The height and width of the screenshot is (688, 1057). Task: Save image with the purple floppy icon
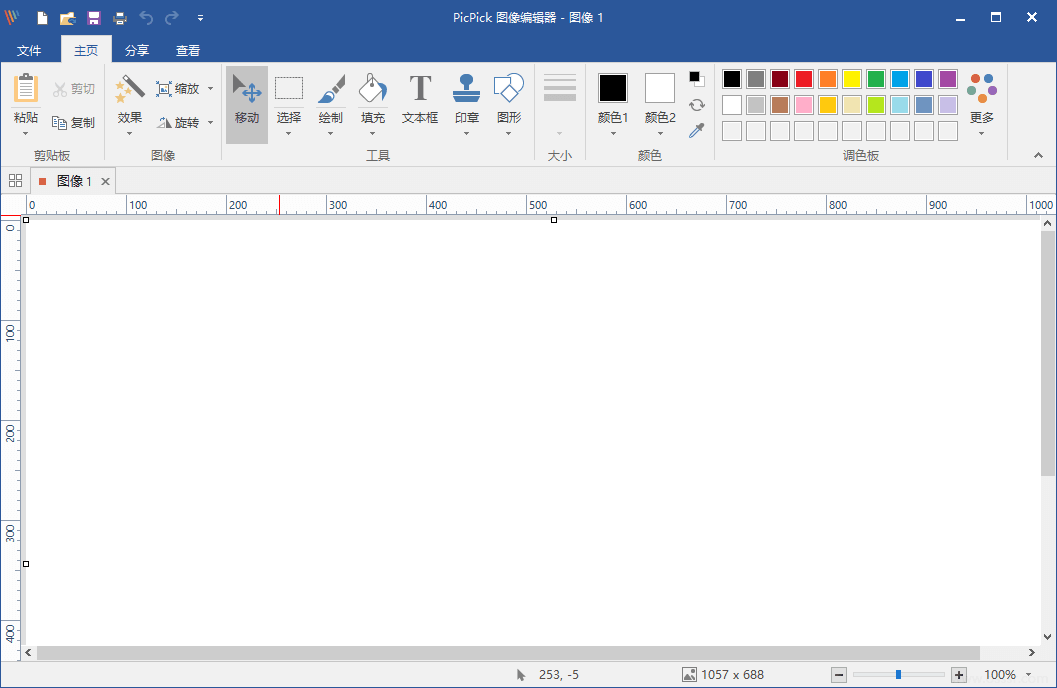click(94, 18)
